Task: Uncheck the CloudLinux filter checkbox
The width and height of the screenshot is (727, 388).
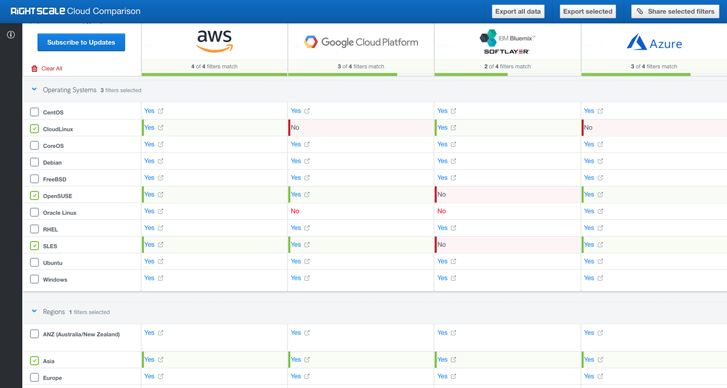Action: click(x=34, y=128)
